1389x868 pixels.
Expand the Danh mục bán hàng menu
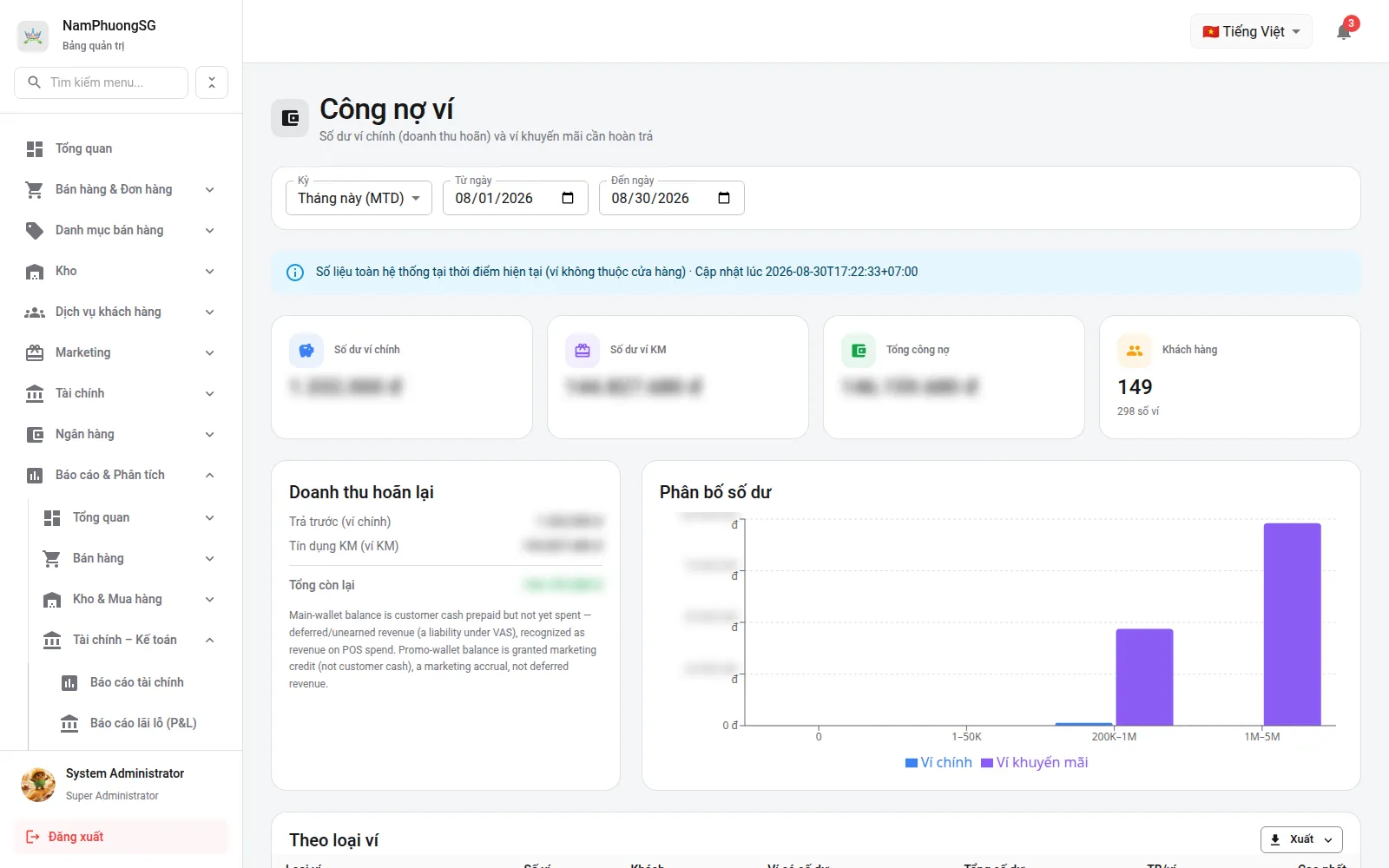coord(209,231)
